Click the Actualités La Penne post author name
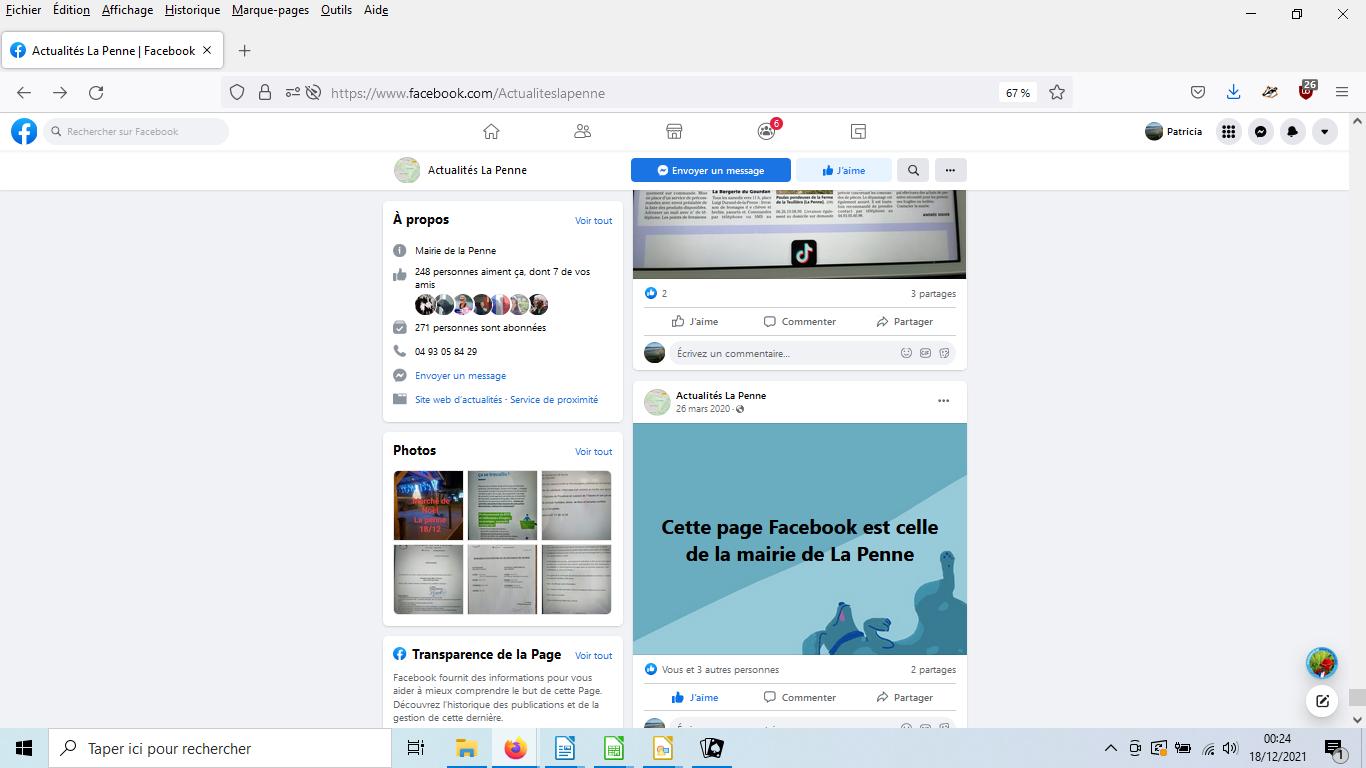The height and width of the screenshot is (768, 1366). (721, 395)
